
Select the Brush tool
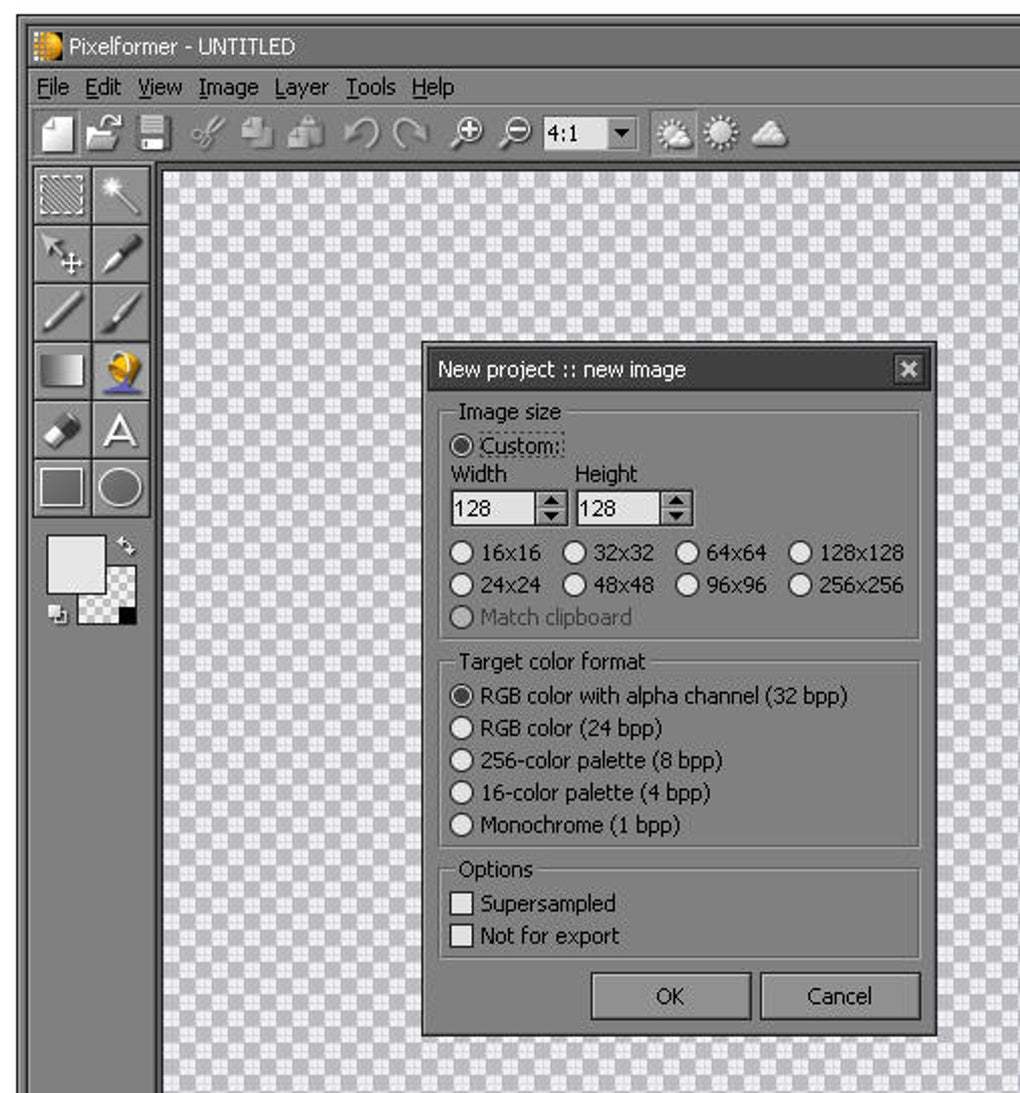(121, 312)
